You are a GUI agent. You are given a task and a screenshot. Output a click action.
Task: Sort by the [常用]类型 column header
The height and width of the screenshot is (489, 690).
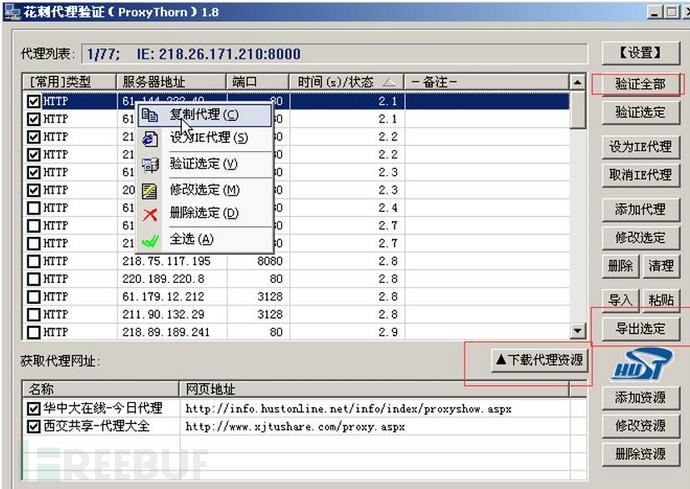point(69,82)
